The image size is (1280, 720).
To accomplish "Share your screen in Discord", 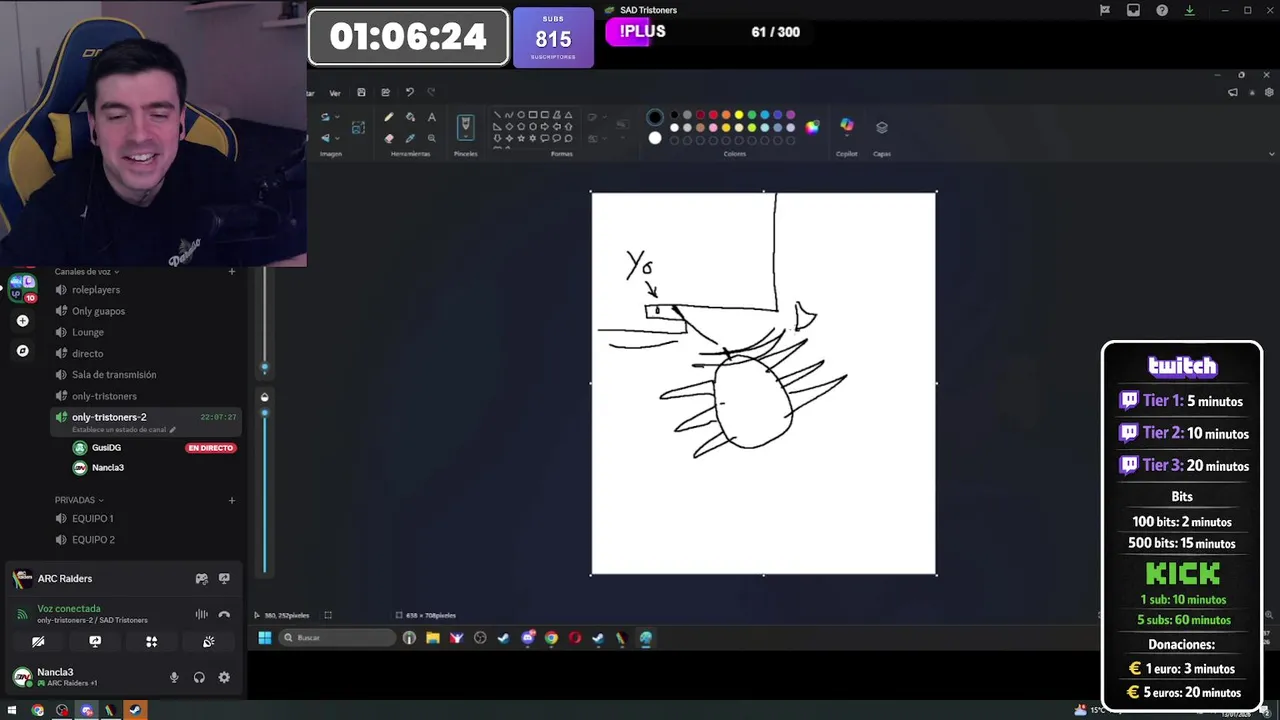I will pyautogui.click(x=95, y=642).
